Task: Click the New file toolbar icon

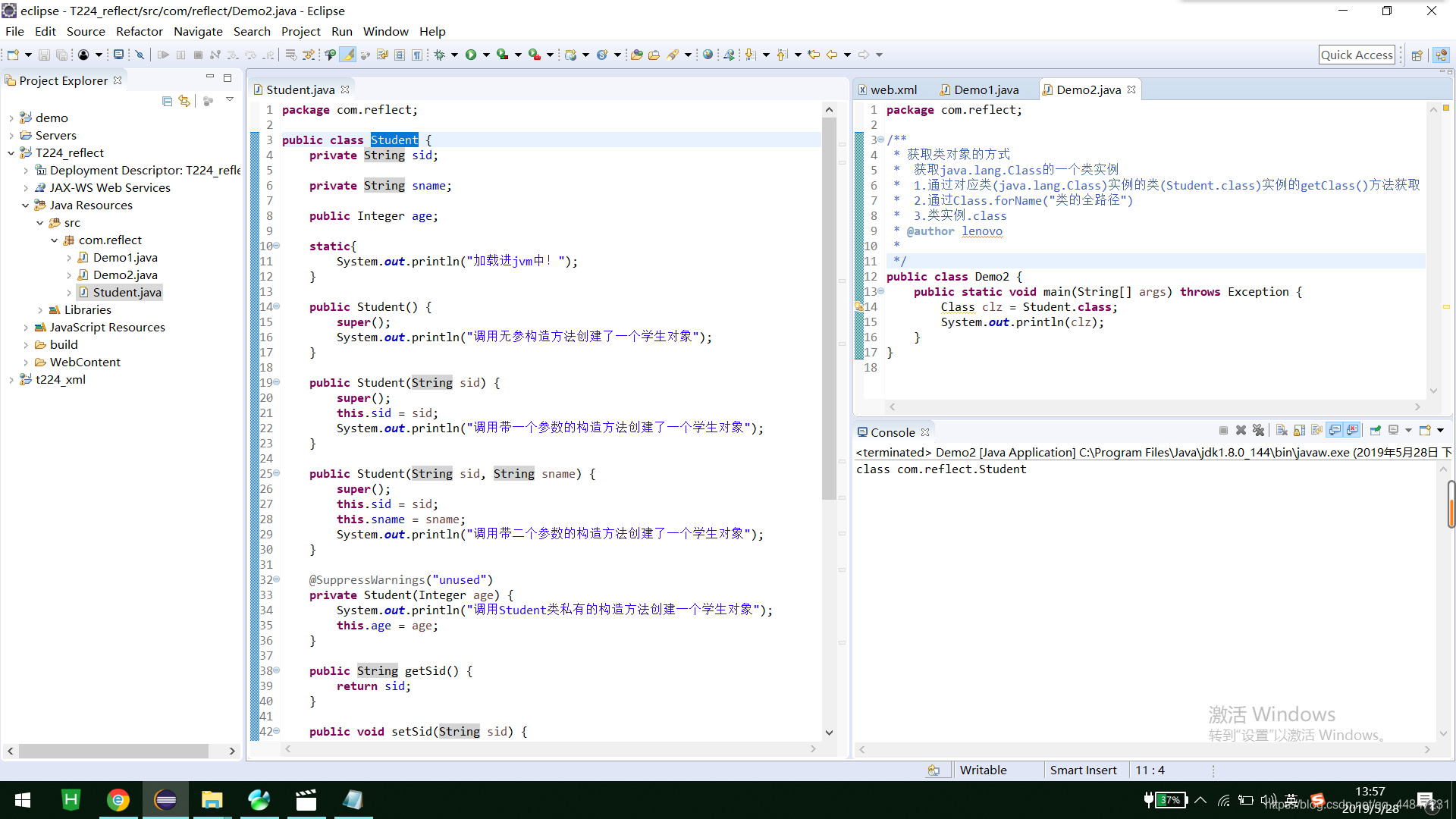Action: 13,55
